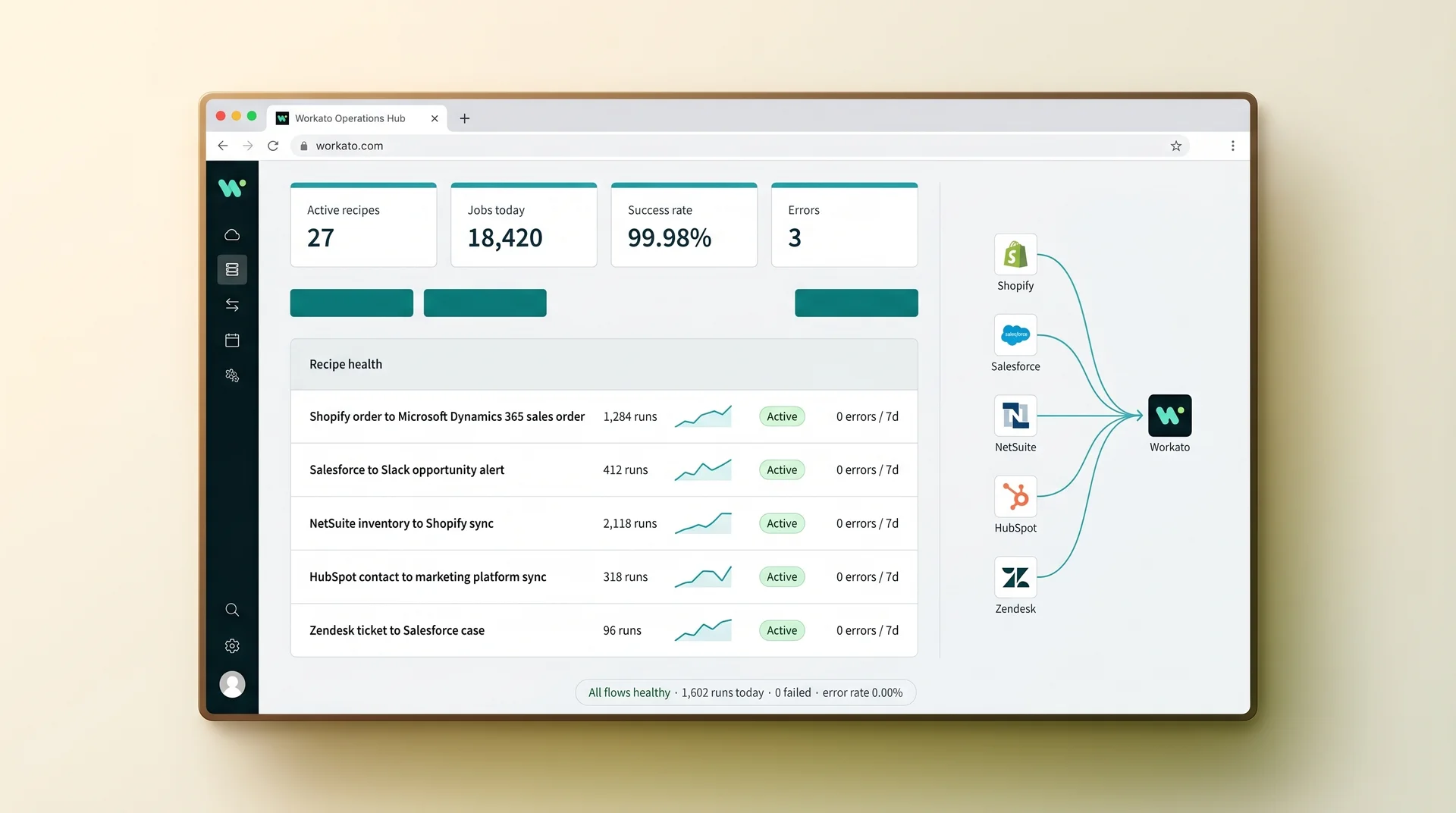Click the NetSuite connector icon
The image size is (1456, 813).
tap(1015, 416)
